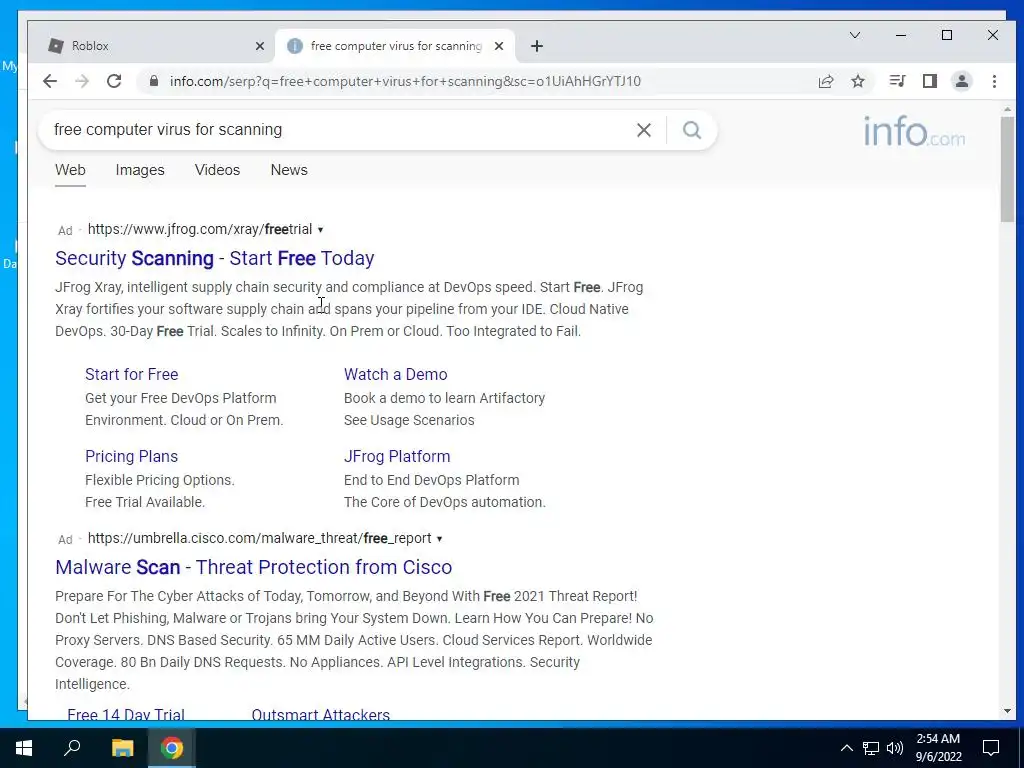
Task: Click the page vertical scrollbar thumb
Action: point(1007,170)
